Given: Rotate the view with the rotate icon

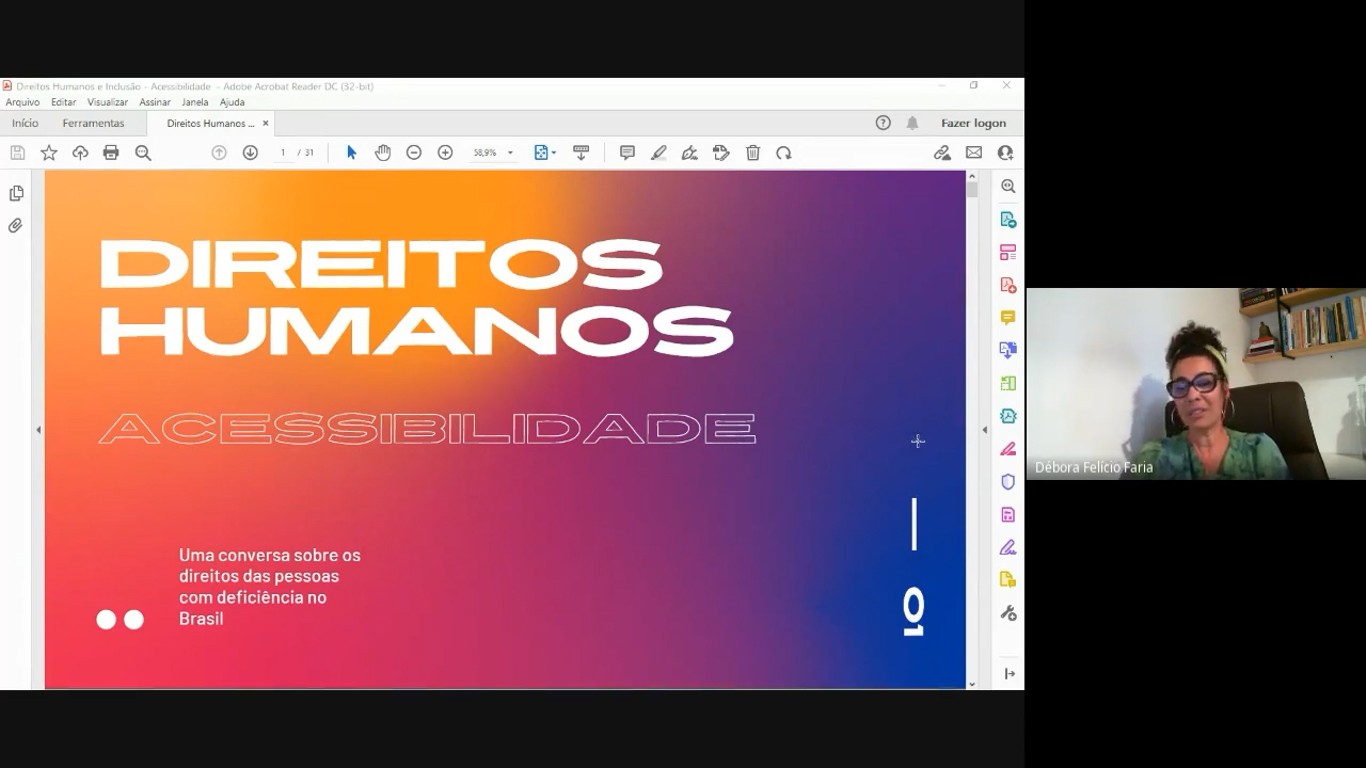Looking at the screenshot, I should click(x=784, y=153).
